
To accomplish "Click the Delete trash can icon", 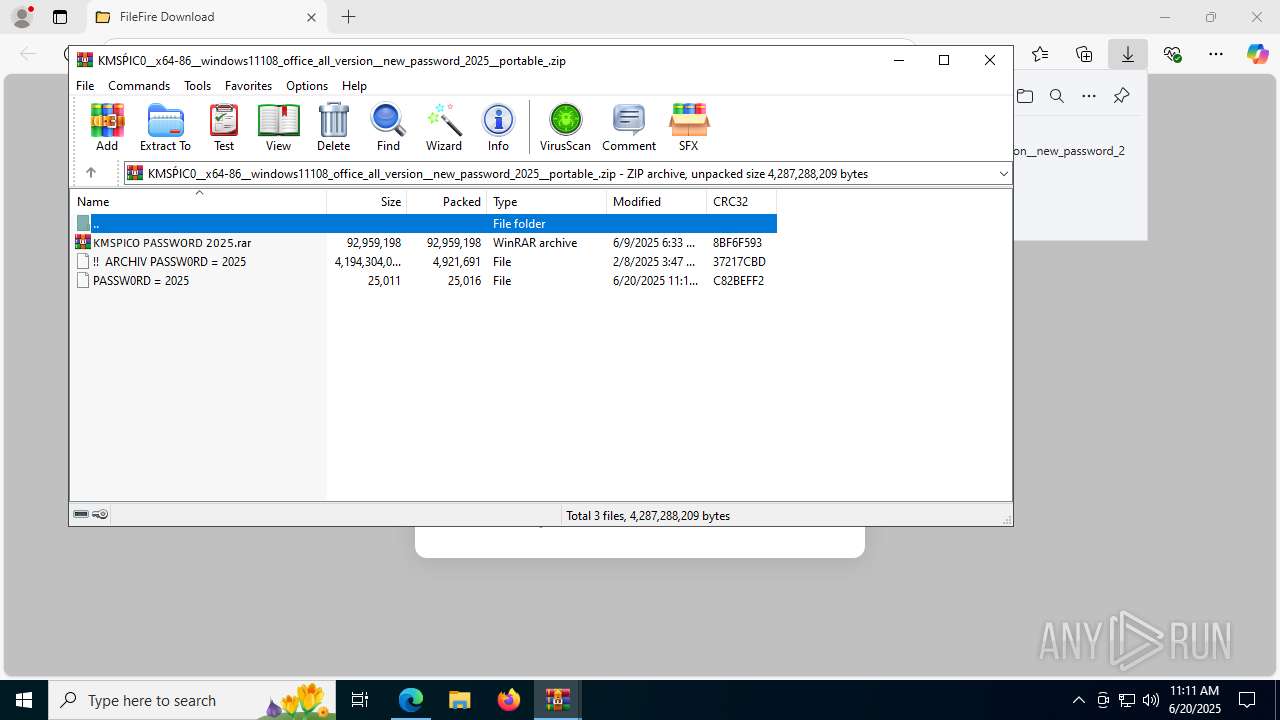I will [333, 127].
